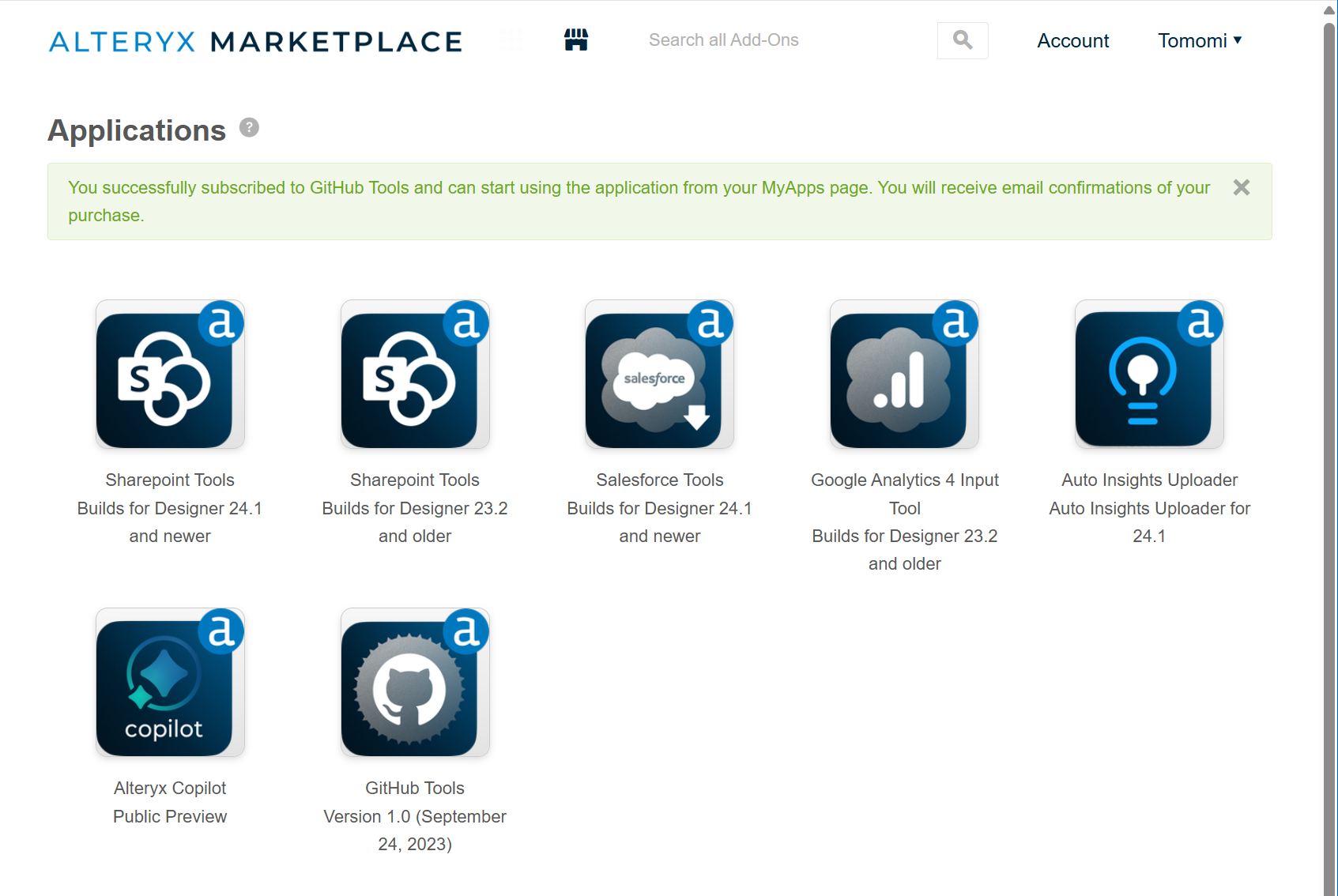The width and height of the screenshot is (1338, 896).
Task: Click the Alteryx Marketplace logo
Action: pyautogui.click(x=255, y=41)
